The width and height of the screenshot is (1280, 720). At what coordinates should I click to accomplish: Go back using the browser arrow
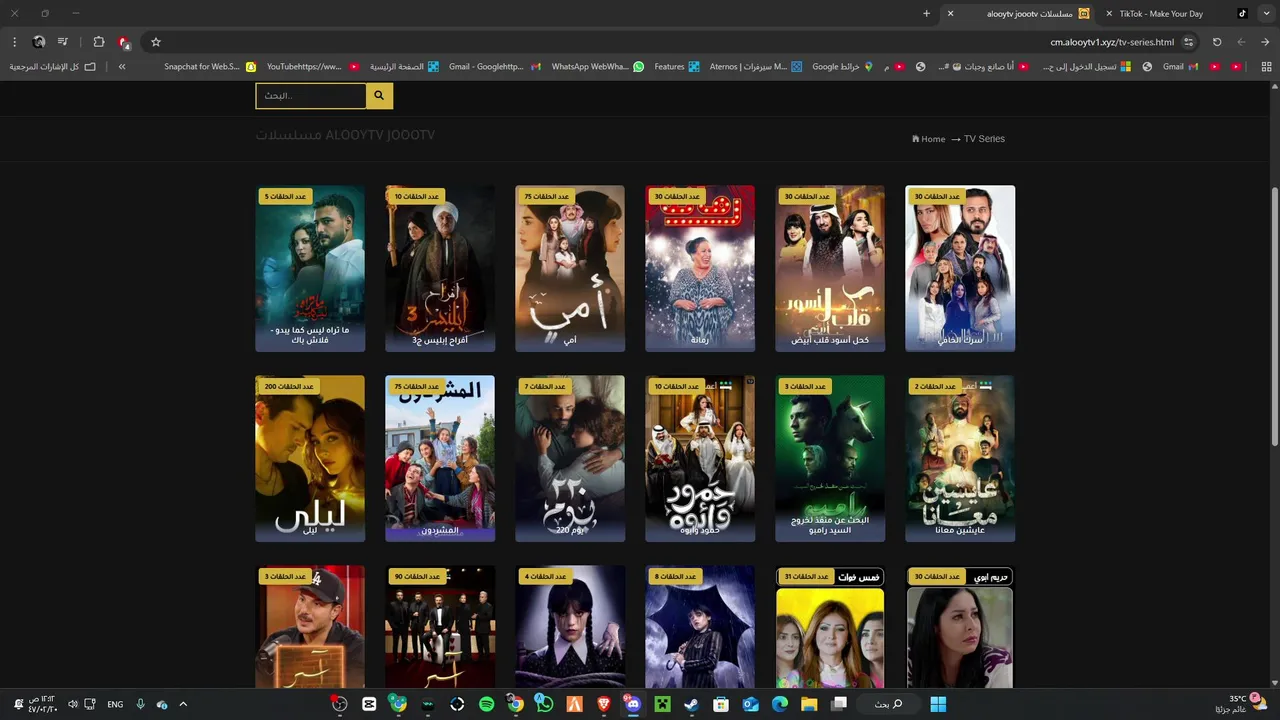pos(1265,42)
